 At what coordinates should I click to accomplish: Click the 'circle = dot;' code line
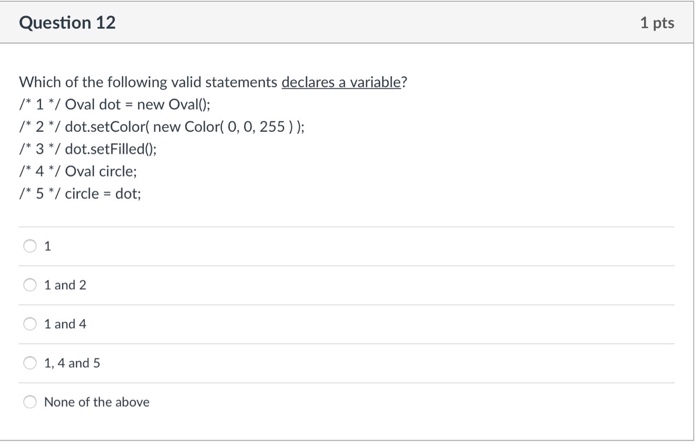coord(103,193)
